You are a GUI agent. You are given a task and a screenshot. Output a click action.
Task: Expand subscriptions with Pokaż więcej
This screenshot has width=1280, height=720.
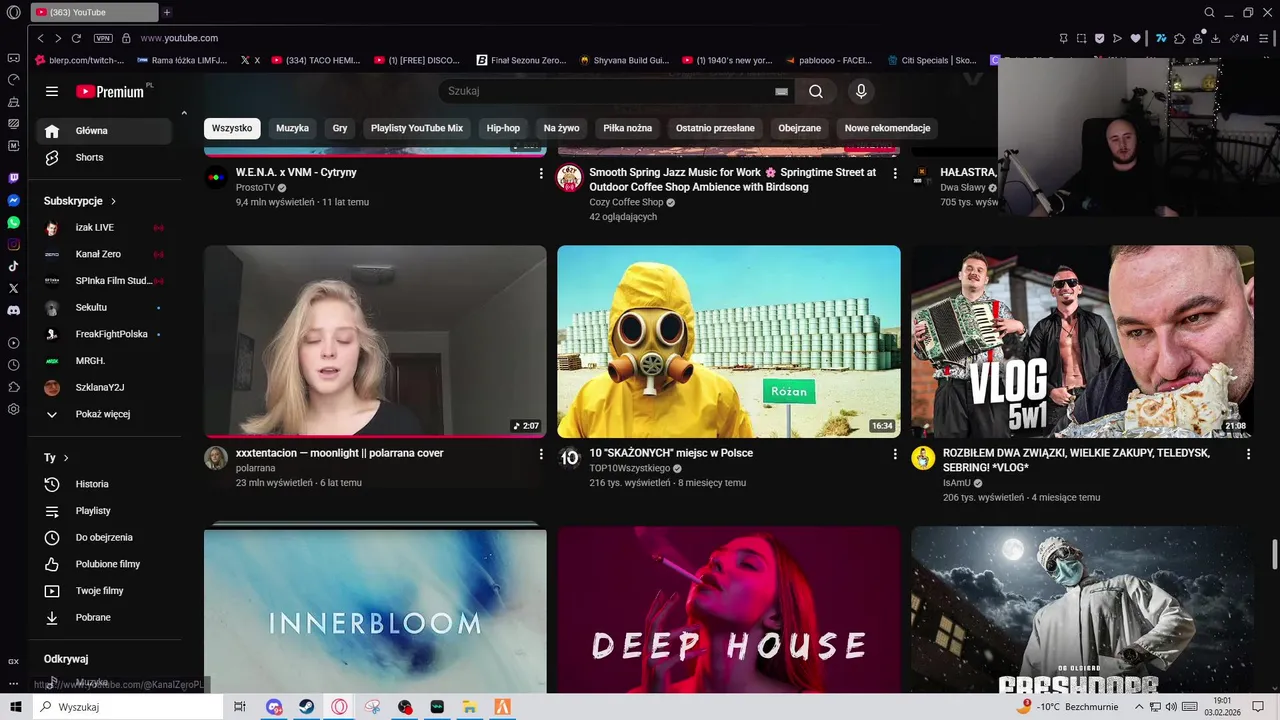tap(105, 414)
